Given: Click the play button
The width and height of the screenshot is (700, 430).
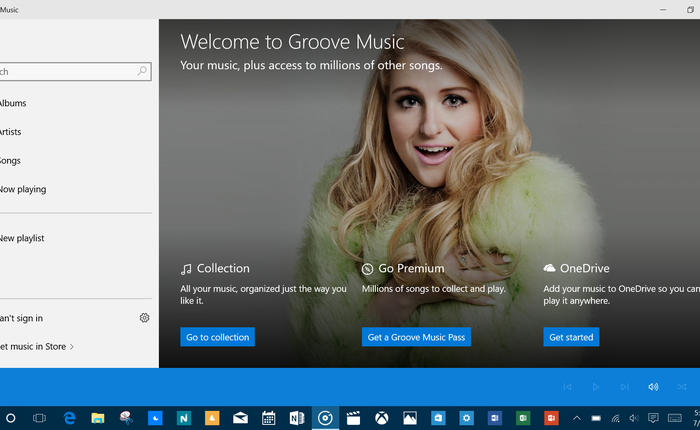Looking at the screenshot, I should click(596, 387).
